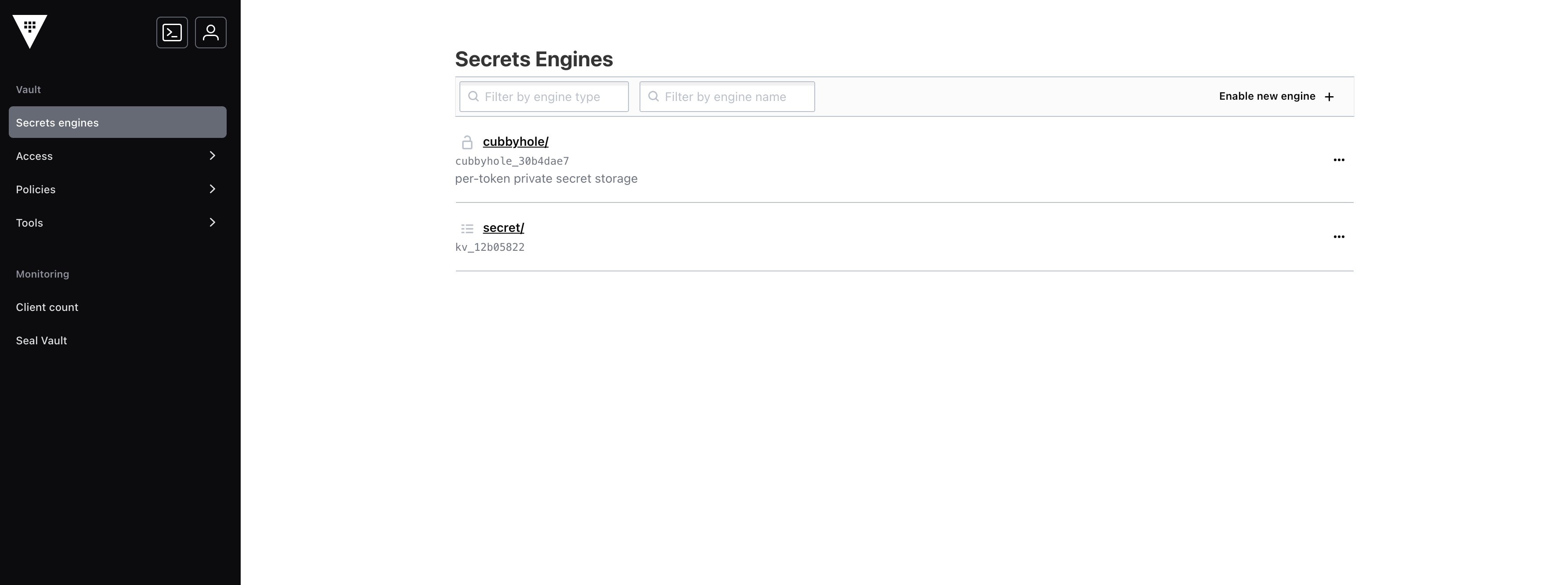
Task: Open the user profile menu icon
Action: (211, 32)
